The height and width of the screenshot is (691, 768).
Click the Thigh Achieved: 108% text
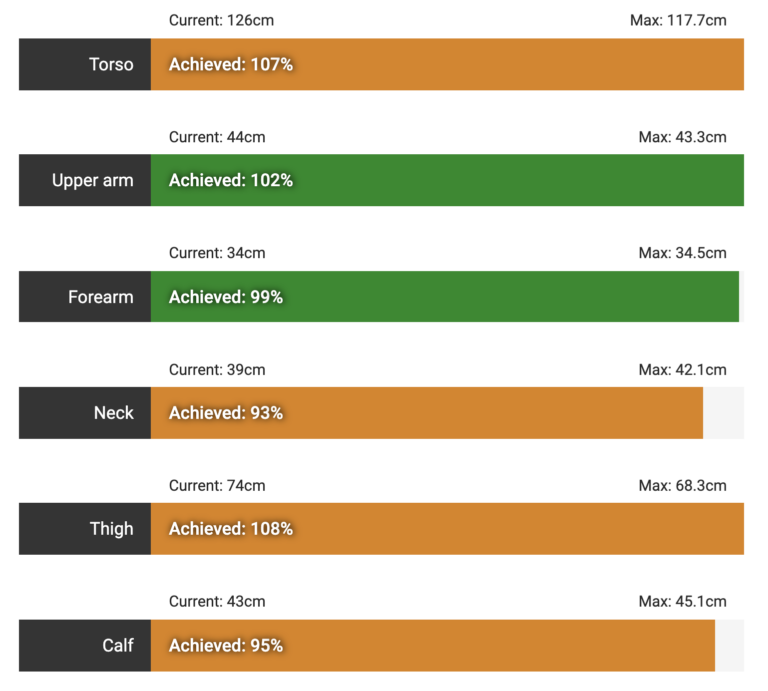pyautogui.click(x=231, y=529)
